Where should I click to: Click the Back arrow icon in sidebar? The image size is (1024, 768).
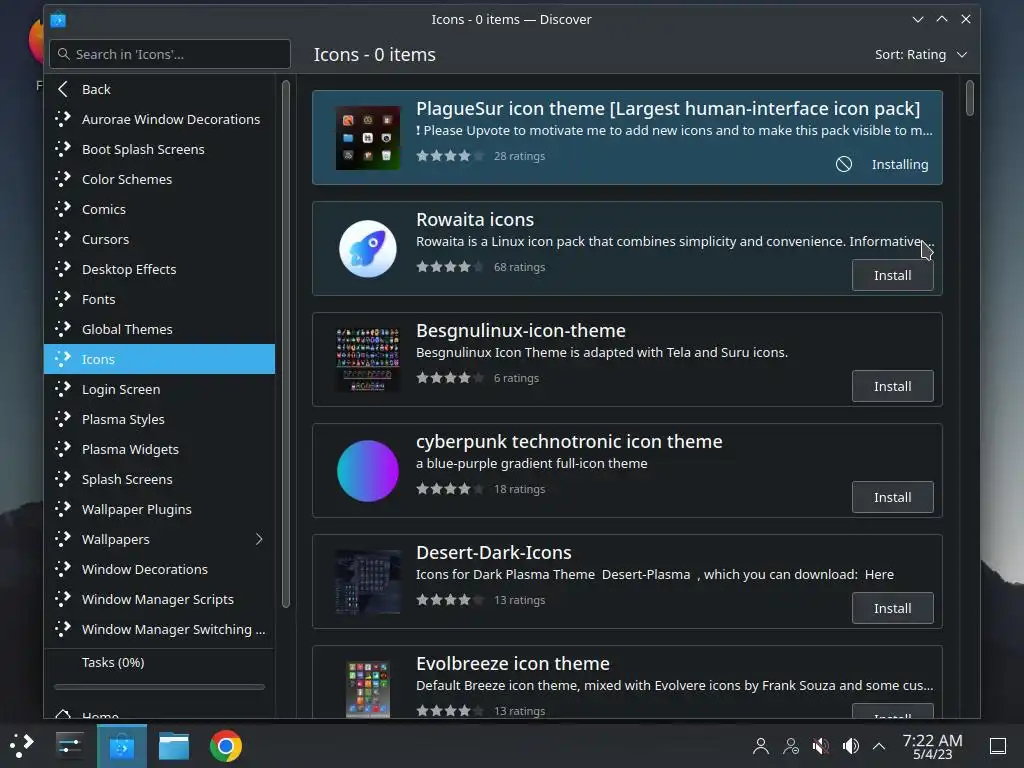(63, 89)
